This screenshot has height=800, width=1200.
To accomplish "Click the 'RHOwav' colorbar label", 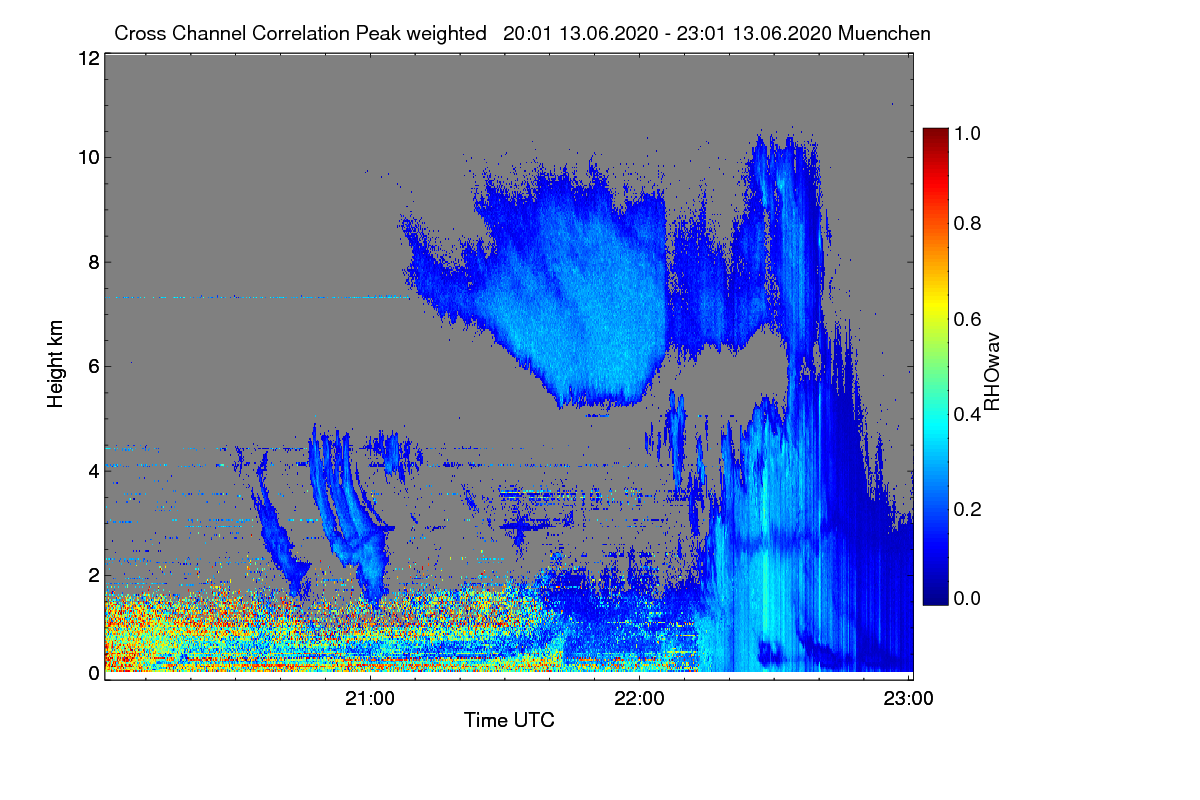I will [x=992, y=372].
